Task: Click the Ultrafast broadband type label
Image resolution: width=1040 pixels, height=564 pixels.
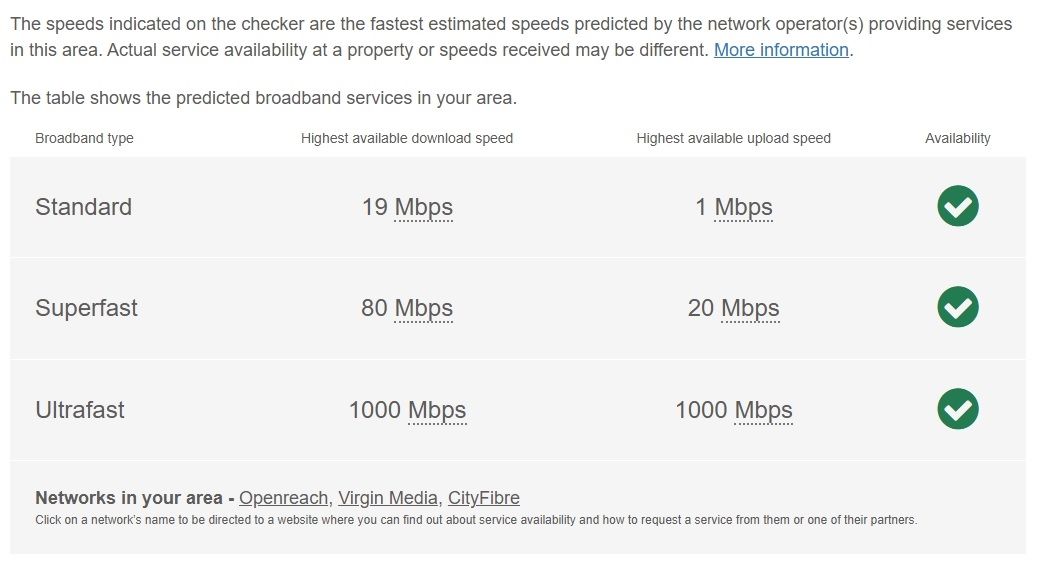Action: coord(80,410)
